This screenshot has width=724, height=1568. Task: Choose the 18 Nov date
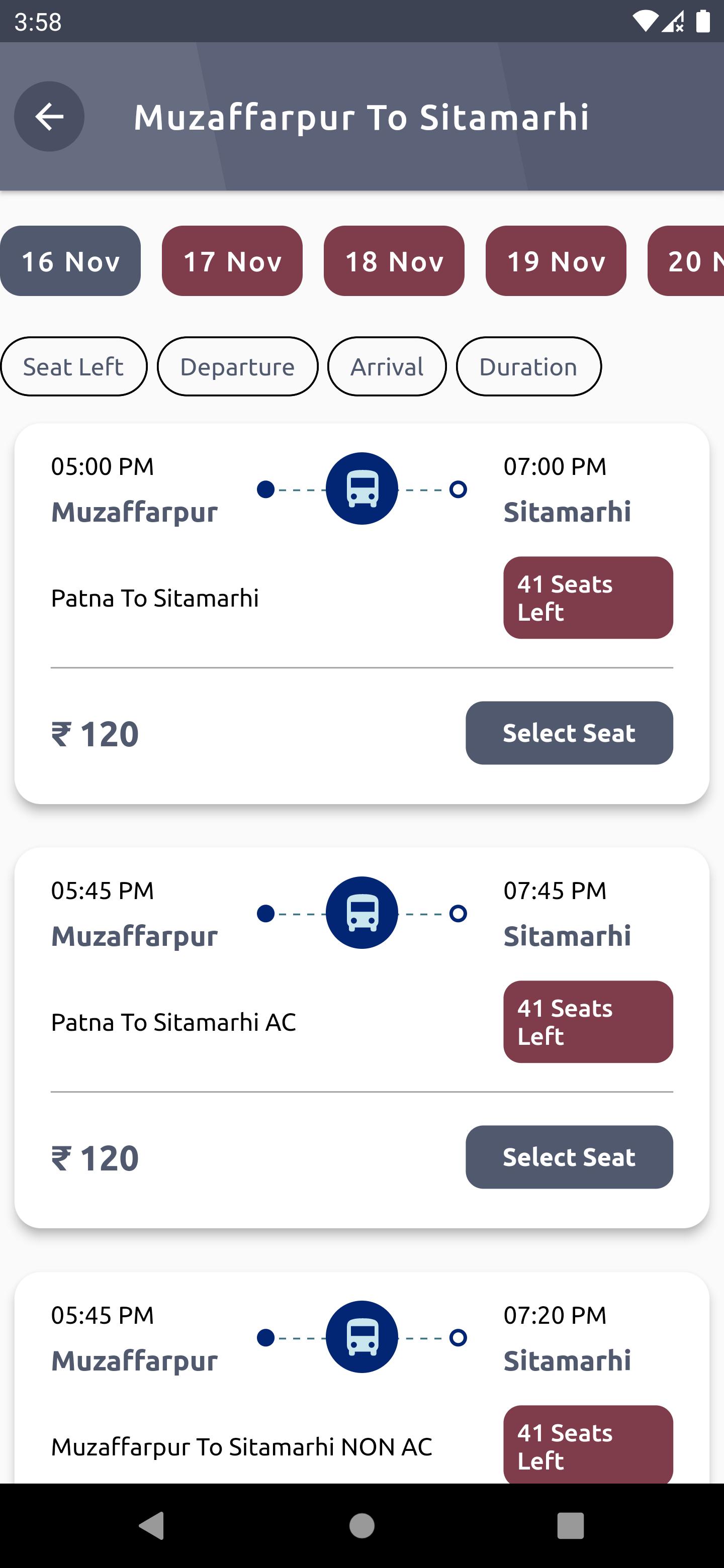tap(394, 261)
